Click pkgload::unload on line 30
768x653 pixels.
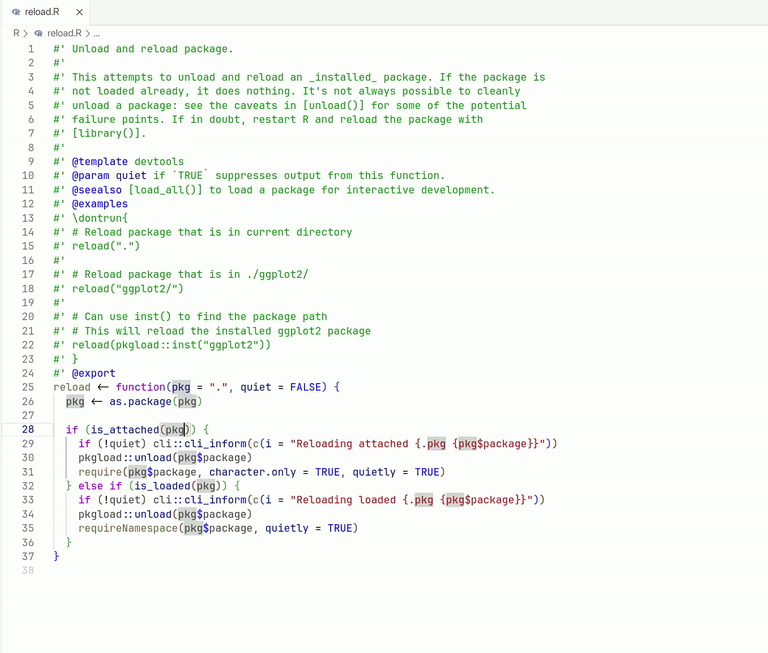(125, 458)
